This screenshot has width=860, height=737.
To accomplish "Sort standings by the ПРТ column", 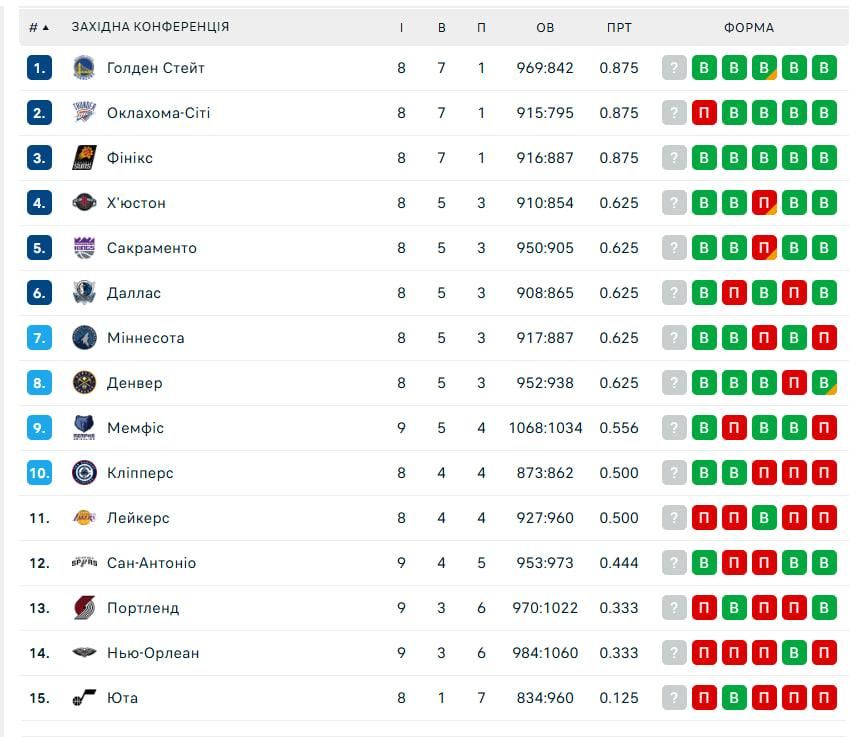I will click(x=619, y=27).
